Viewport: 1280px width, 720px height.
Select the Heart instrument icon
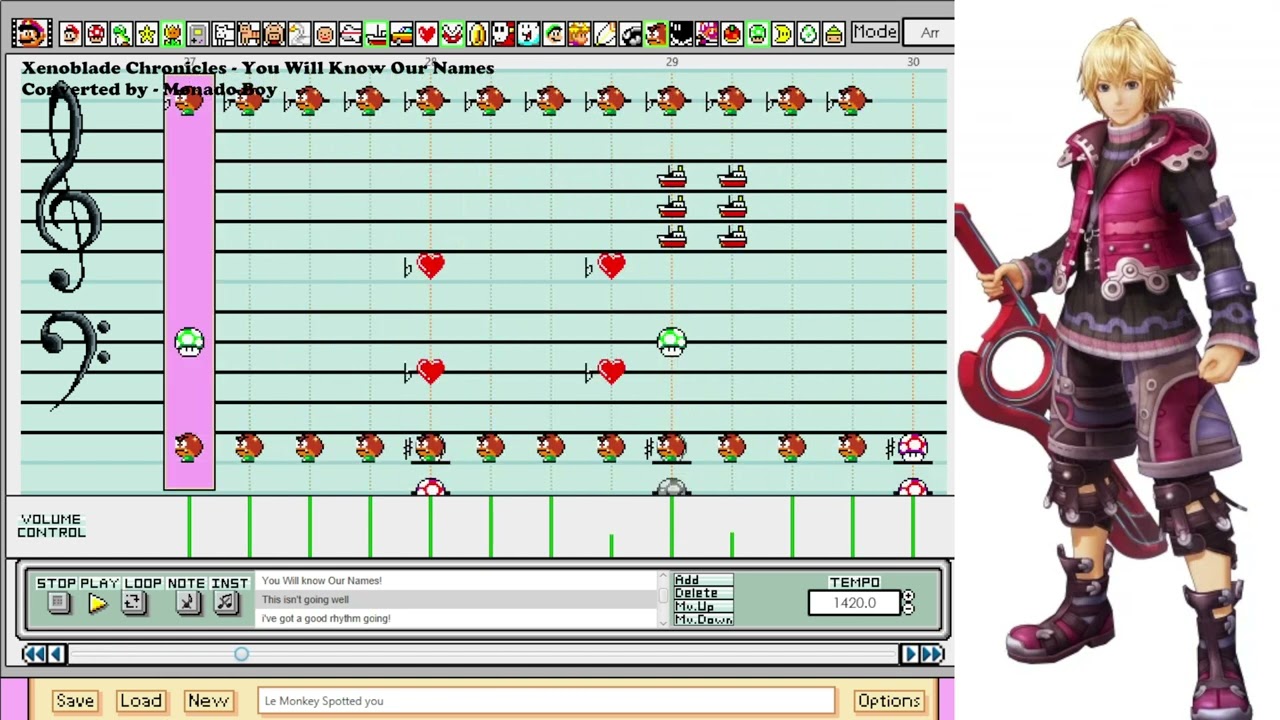click(427, 34)
